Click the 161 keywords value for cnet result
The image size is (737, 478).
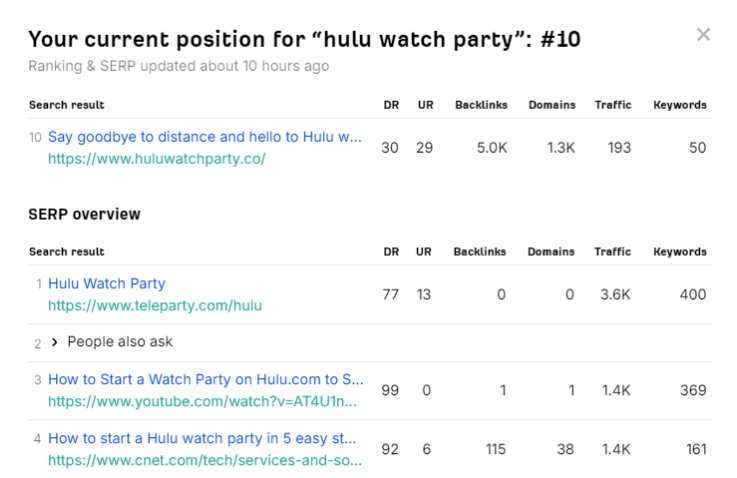[x=694, y=450]
